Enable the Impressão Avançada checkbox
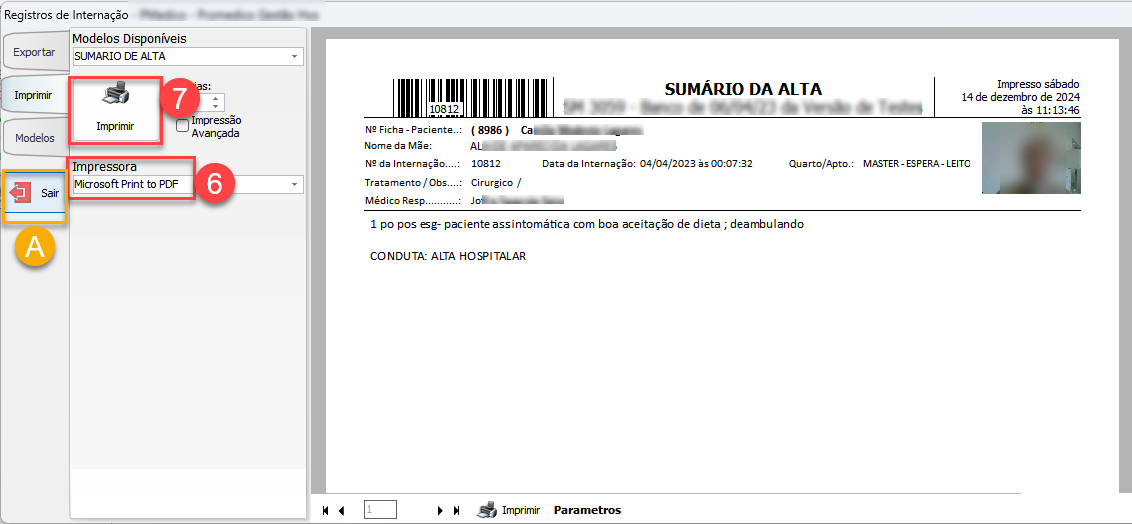The image size is (1132, 524). pos(182,125)
